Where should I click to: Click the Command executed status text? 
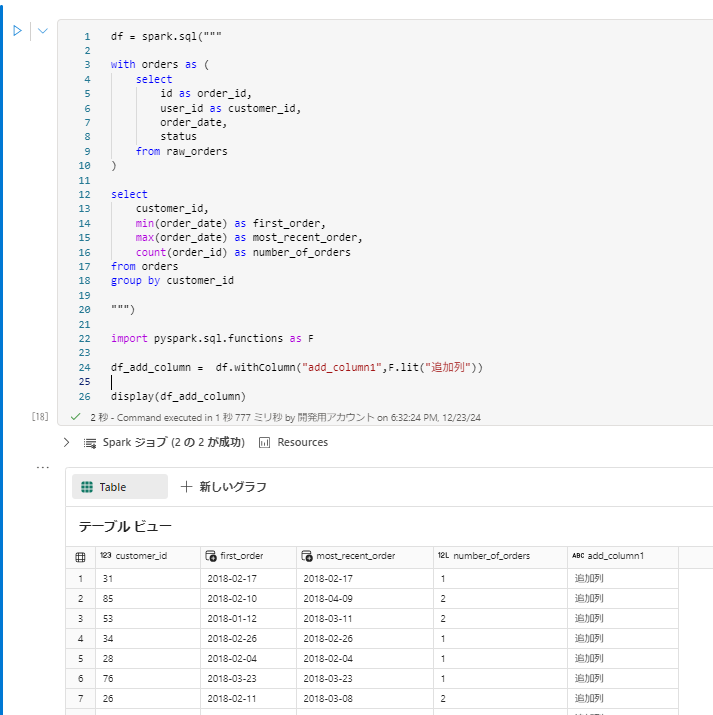pyautogui.click(x=285, y=418)
